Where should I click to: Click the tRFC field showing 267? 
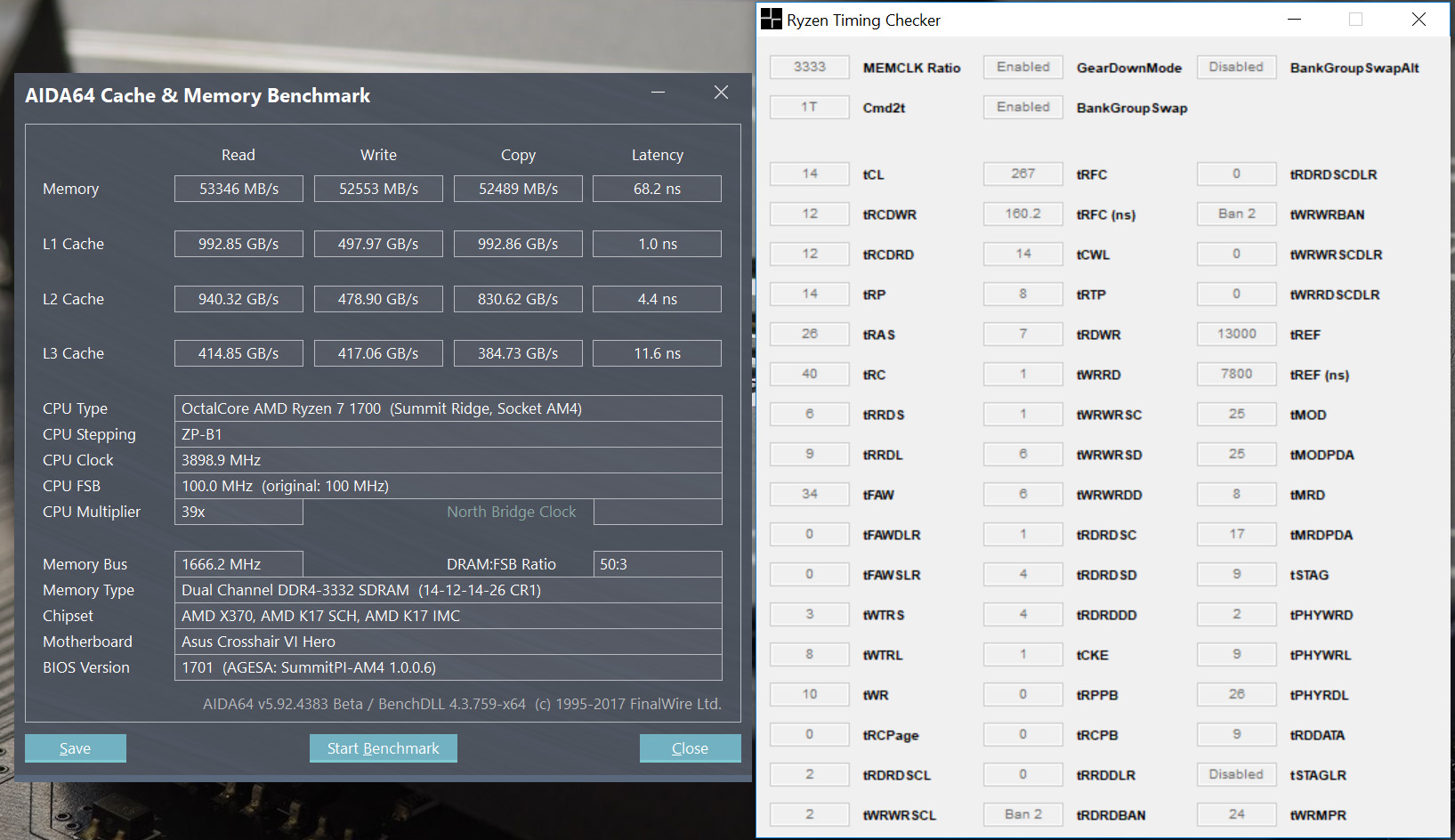(1023, 174)
